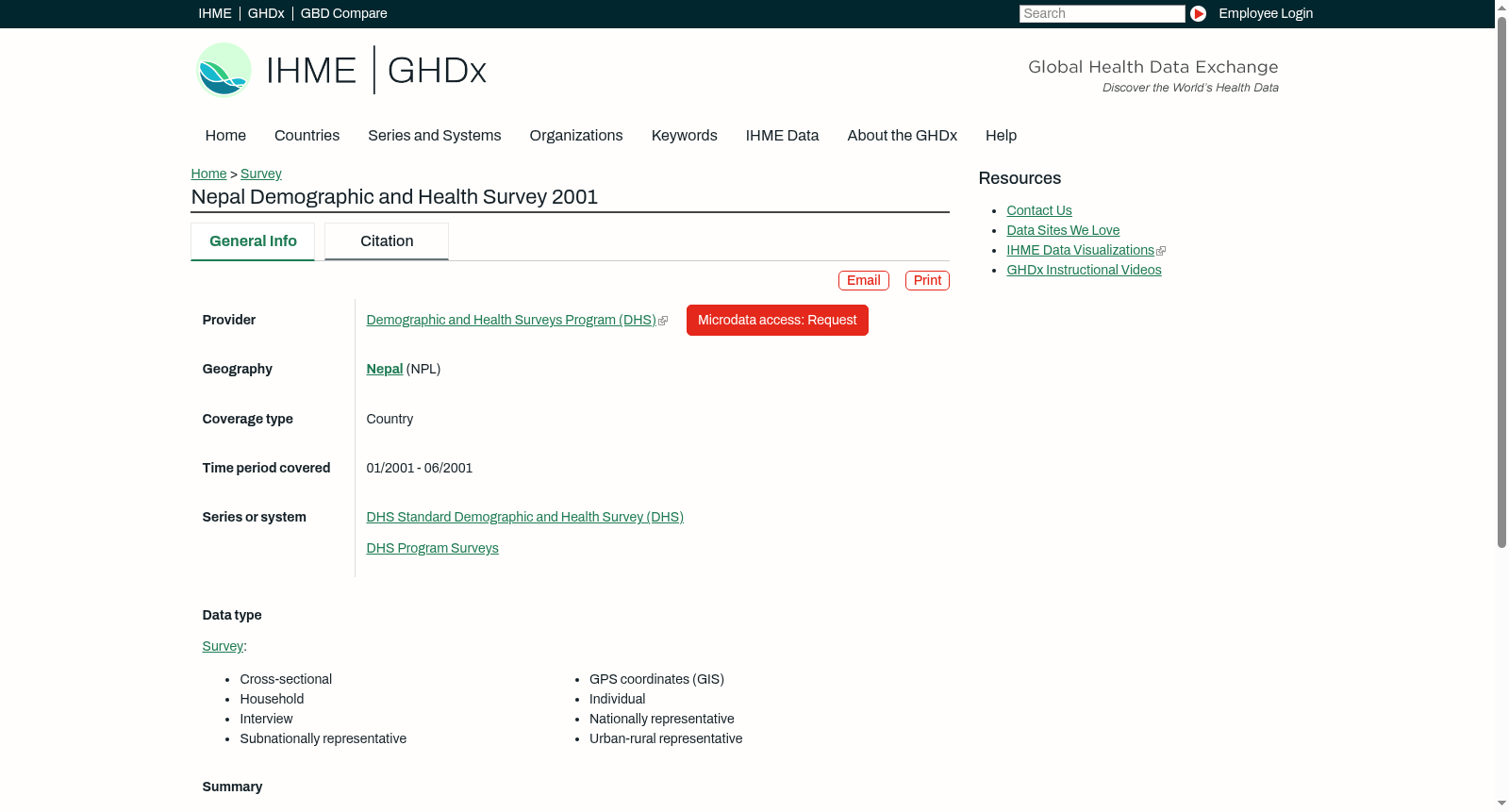Open the Countries menu

(307, 135)
